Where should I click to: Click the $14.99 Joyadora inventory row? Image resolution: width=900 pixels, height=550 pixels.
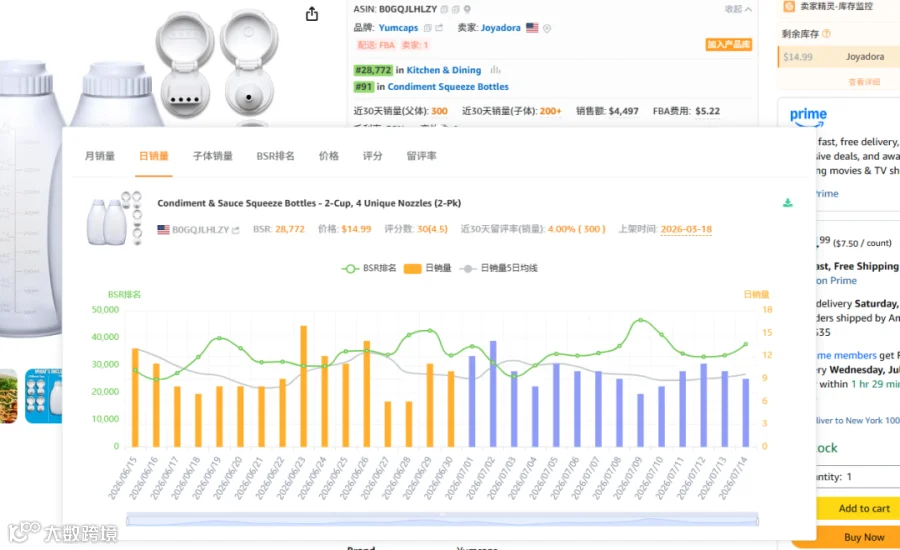[838, 57]
